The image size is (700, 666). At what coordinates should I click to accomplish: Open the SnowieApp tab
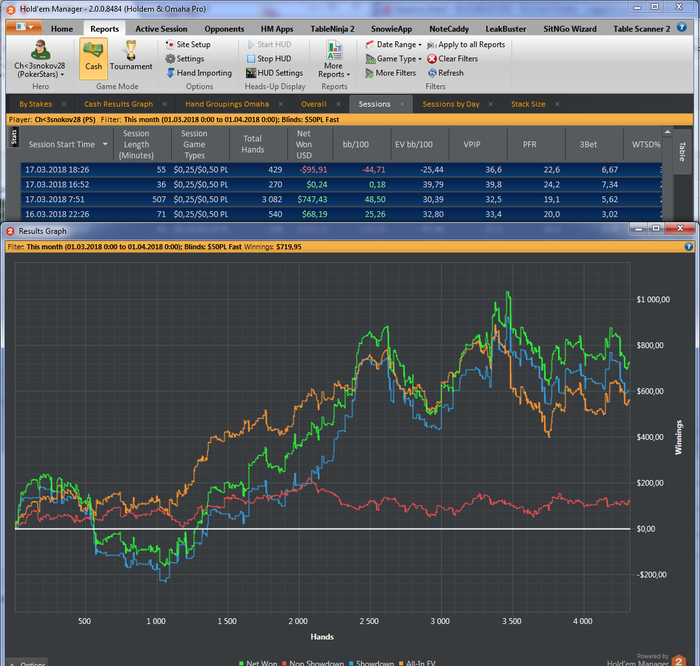pyautogui.click(x=391, y=29)
